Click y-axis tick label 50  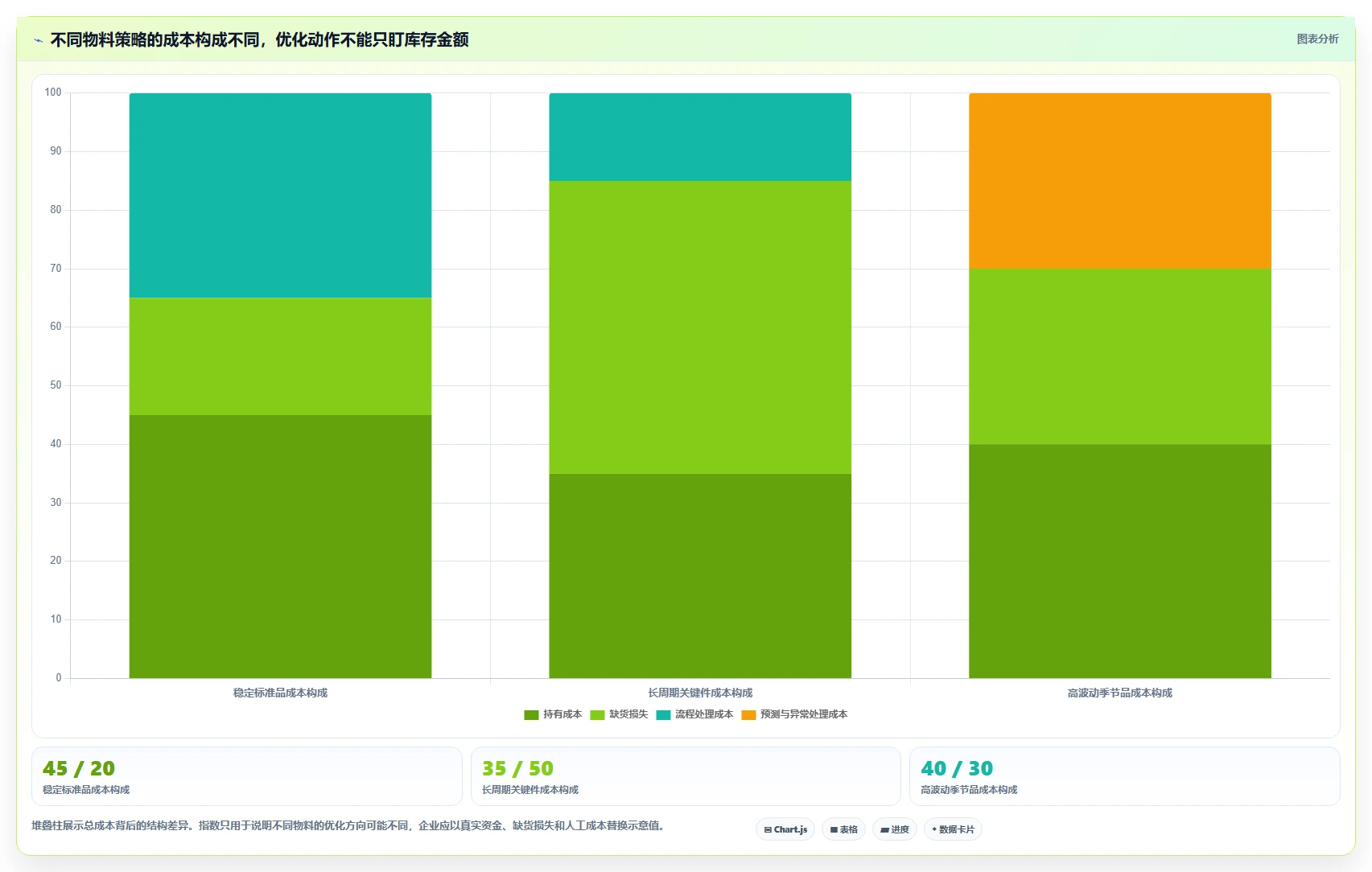tap(56, 385)
